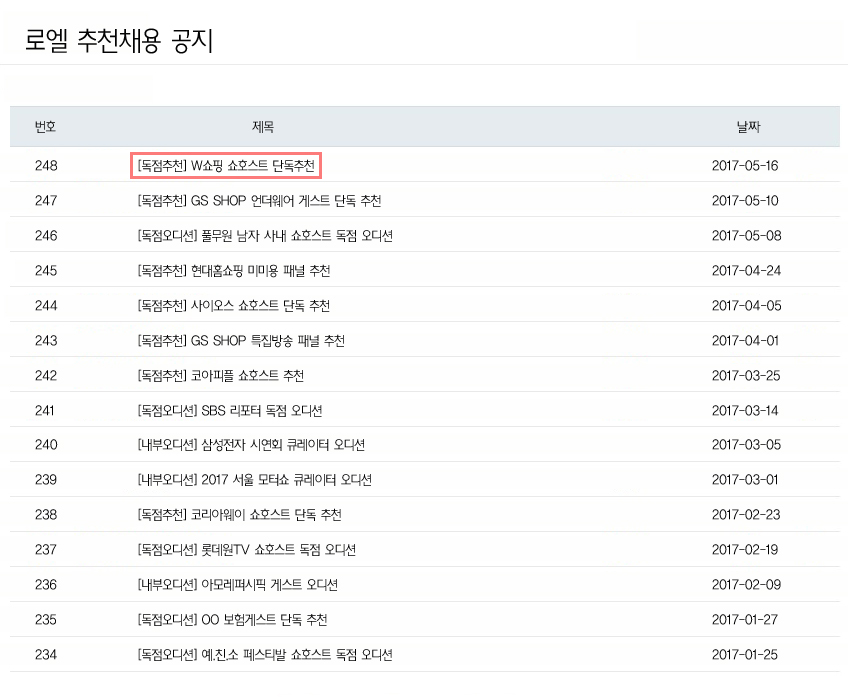848x699 pixels.
Task: Open the SBS 리포터 독점 오디션 post
Action: point(230,411)
